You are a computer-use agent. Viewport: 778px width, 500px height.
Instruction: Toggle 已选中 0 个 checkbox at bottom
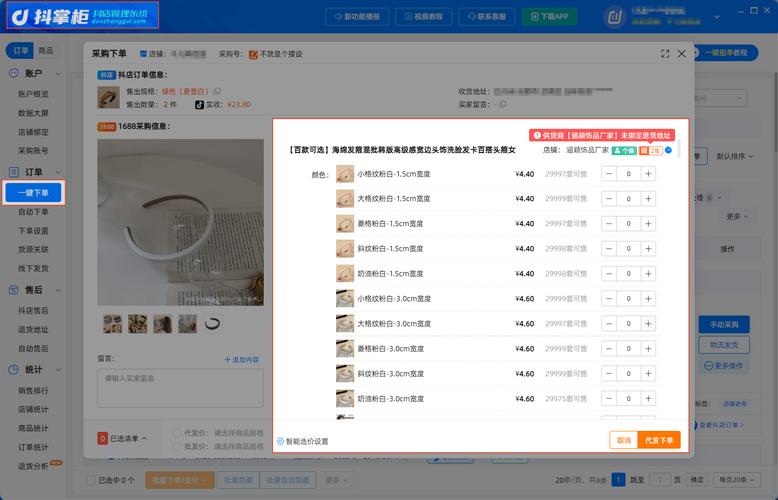pyautogui.click(x=91, y=480)
